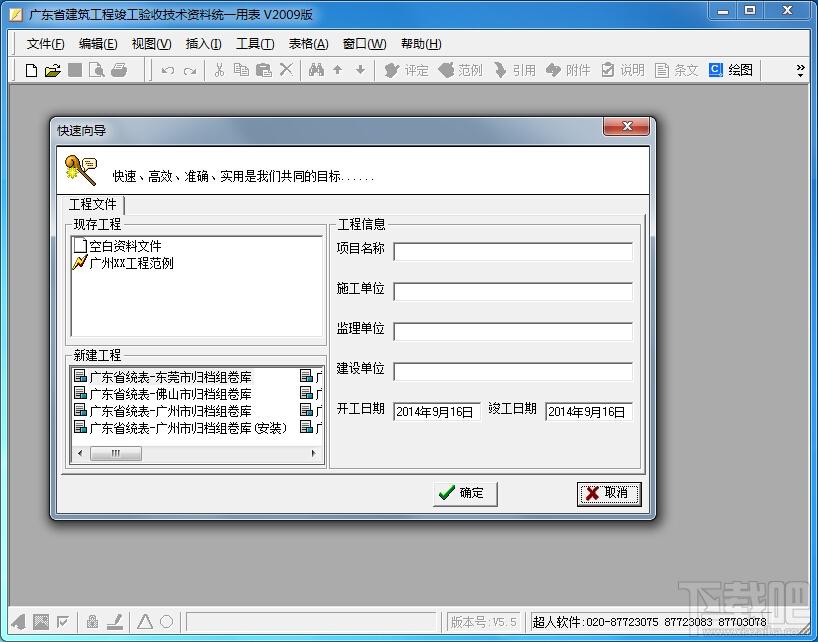Click the print icon in toolbar
The image size is (818, 642).
(119, 70)
